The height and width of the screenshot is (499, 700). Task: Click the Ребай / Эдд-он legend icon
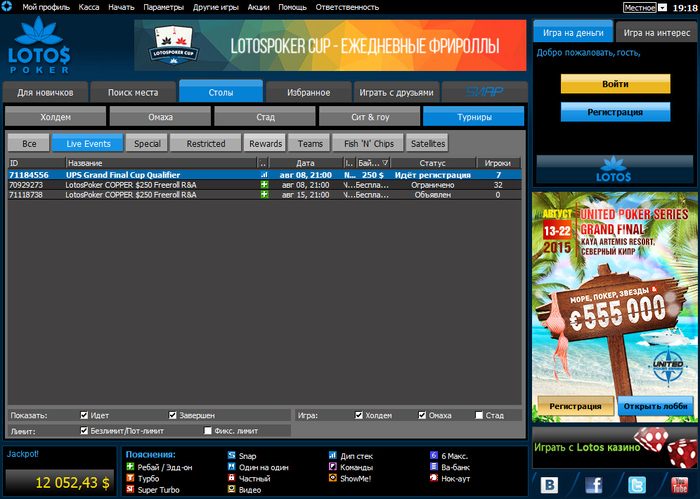(x=130, y=467)
